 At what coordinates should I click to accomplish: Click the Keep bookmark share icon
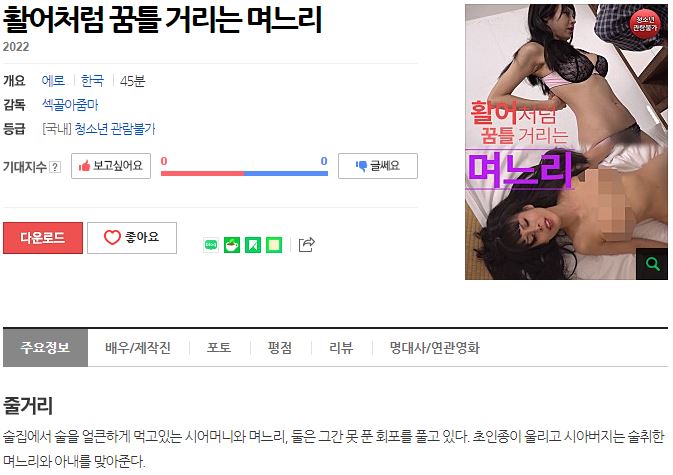tap(253, 245)
